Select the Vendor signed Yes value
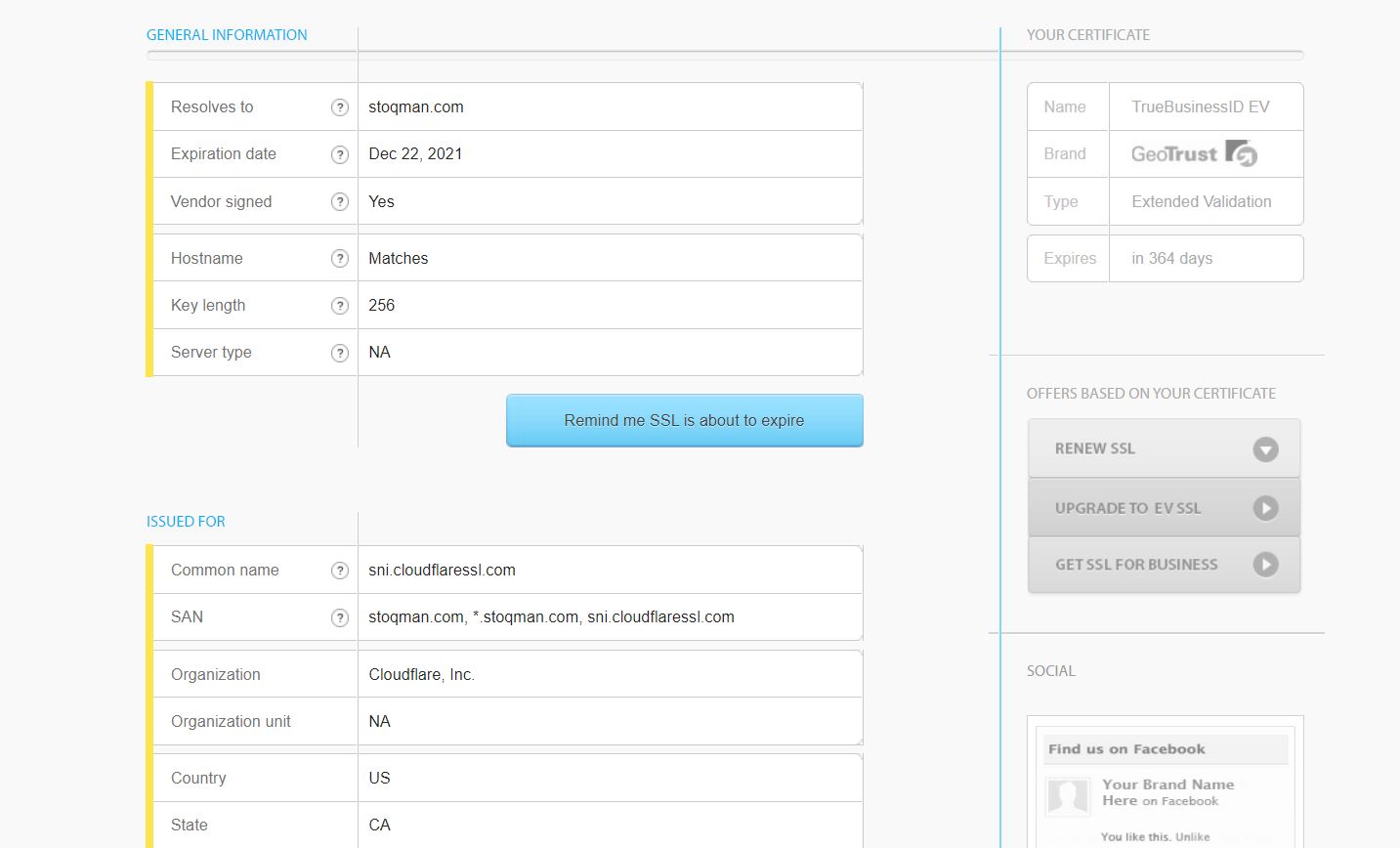This screenshot has width=1400, height=848. pyautogui.click(x=381, y=202)
